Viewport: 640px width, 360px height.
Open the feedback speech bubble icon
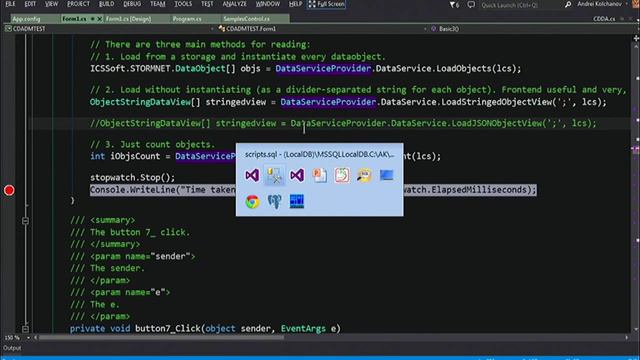tap(471, 4)
